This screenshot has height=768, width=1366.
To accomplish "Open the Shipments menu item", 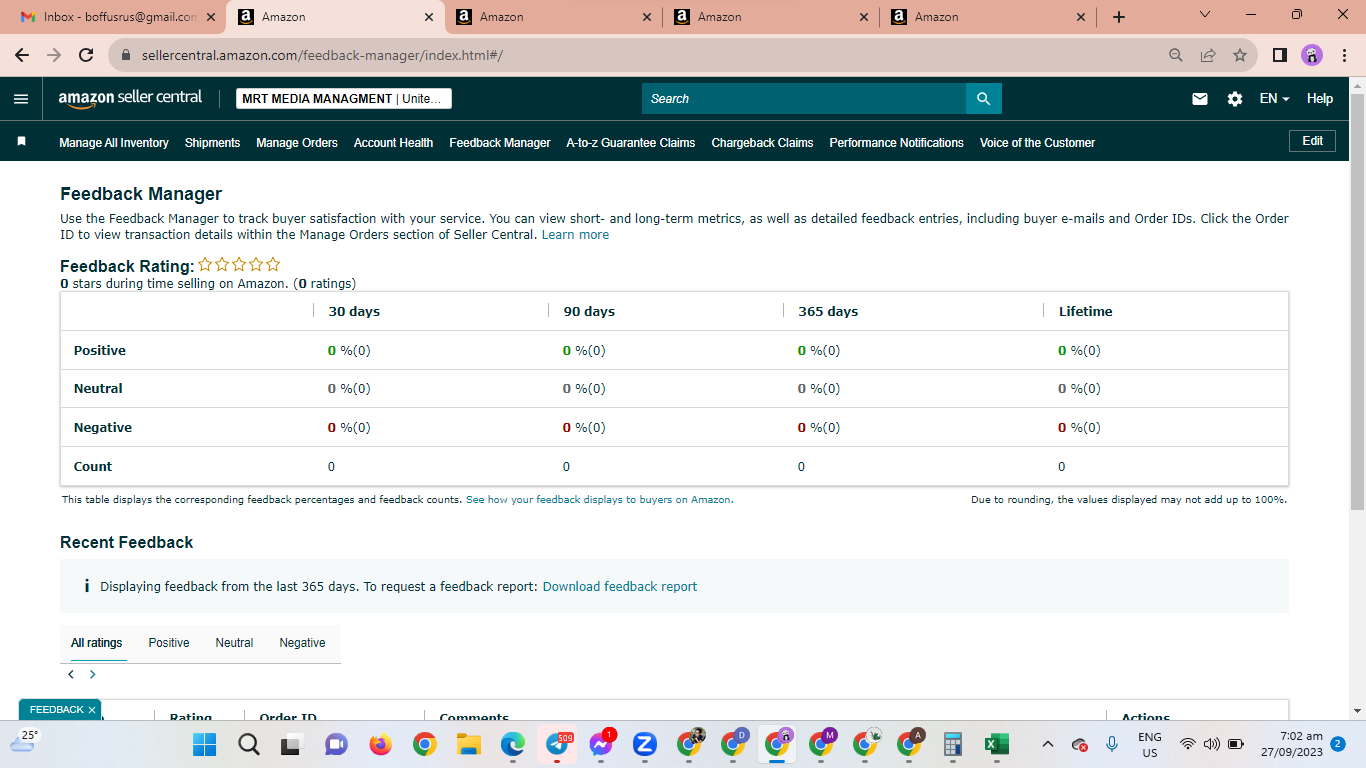I will tap(212, 143).
